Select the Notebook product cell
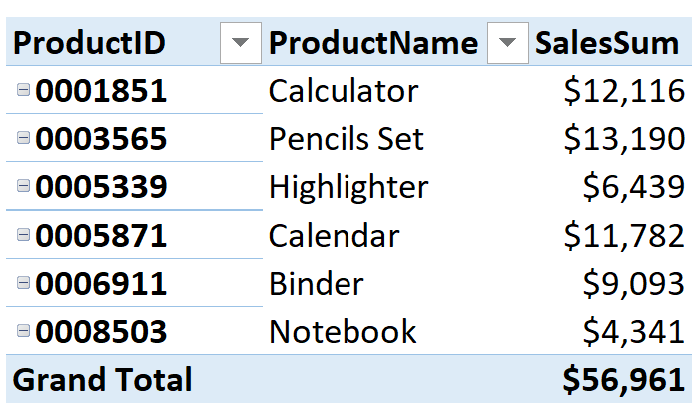The width and height of the screenshot is (695, 420). click(x=342, y=332)
